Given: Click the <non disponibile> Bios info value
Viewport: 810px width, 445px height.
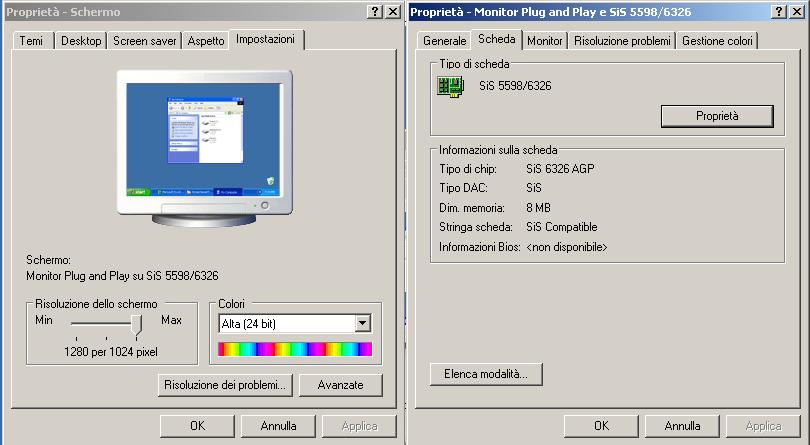Looking at the screenshot, I should [567, 247].
